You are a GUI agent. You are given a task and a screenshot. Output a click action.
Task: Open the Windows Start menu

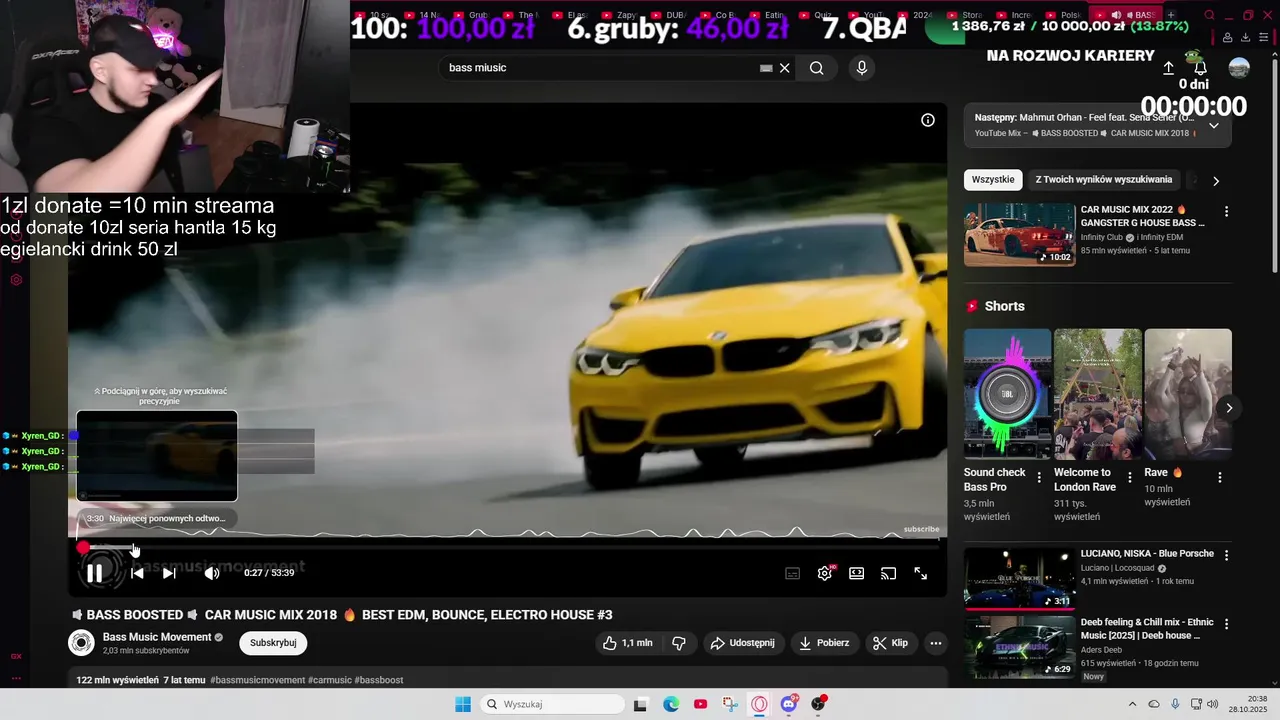tap(463, 704)
